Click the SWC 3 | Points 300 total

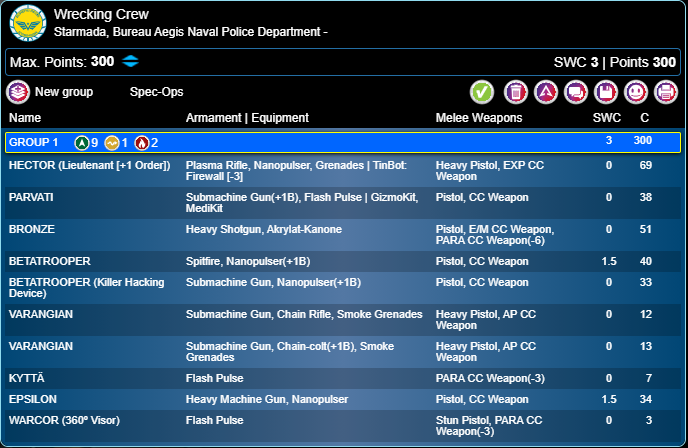click(615, 62)
